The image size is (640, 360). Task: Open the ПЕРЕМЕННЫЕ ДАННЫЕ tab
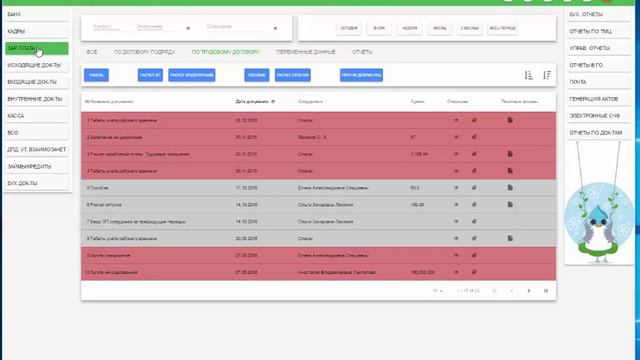306,52
